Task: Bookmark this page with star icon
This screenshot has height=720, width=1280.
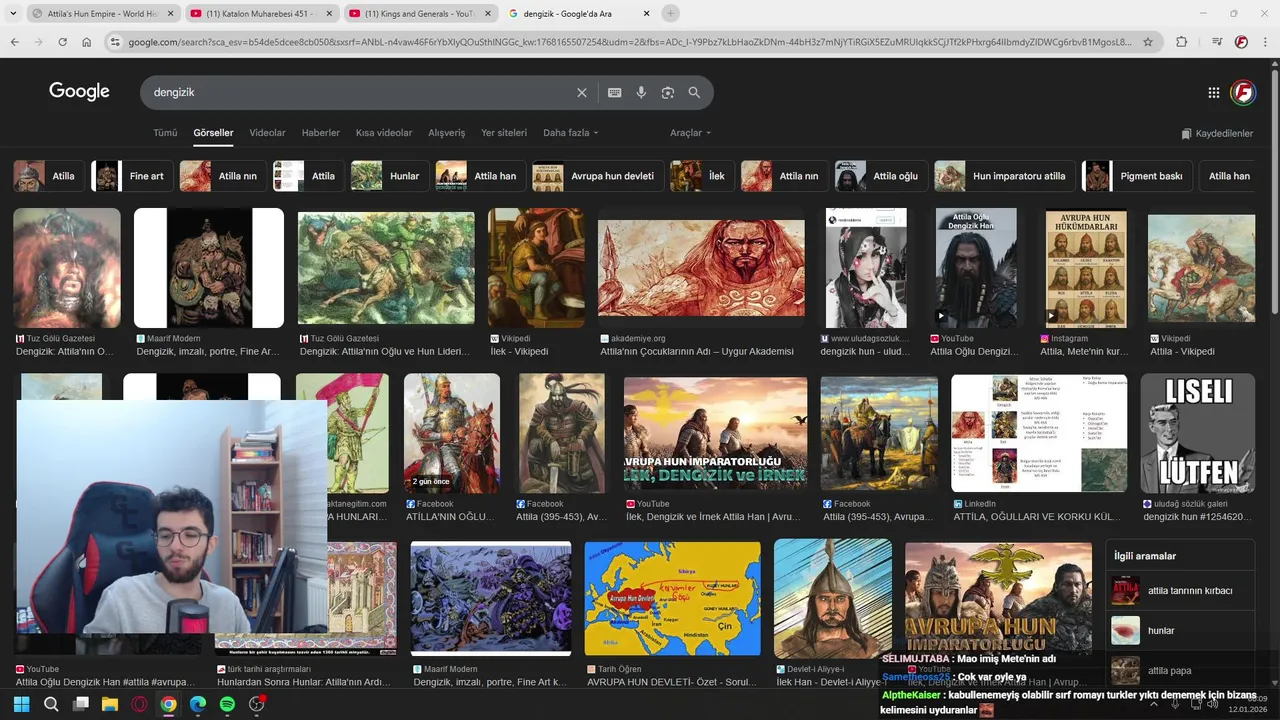Action: point(1148,42)
